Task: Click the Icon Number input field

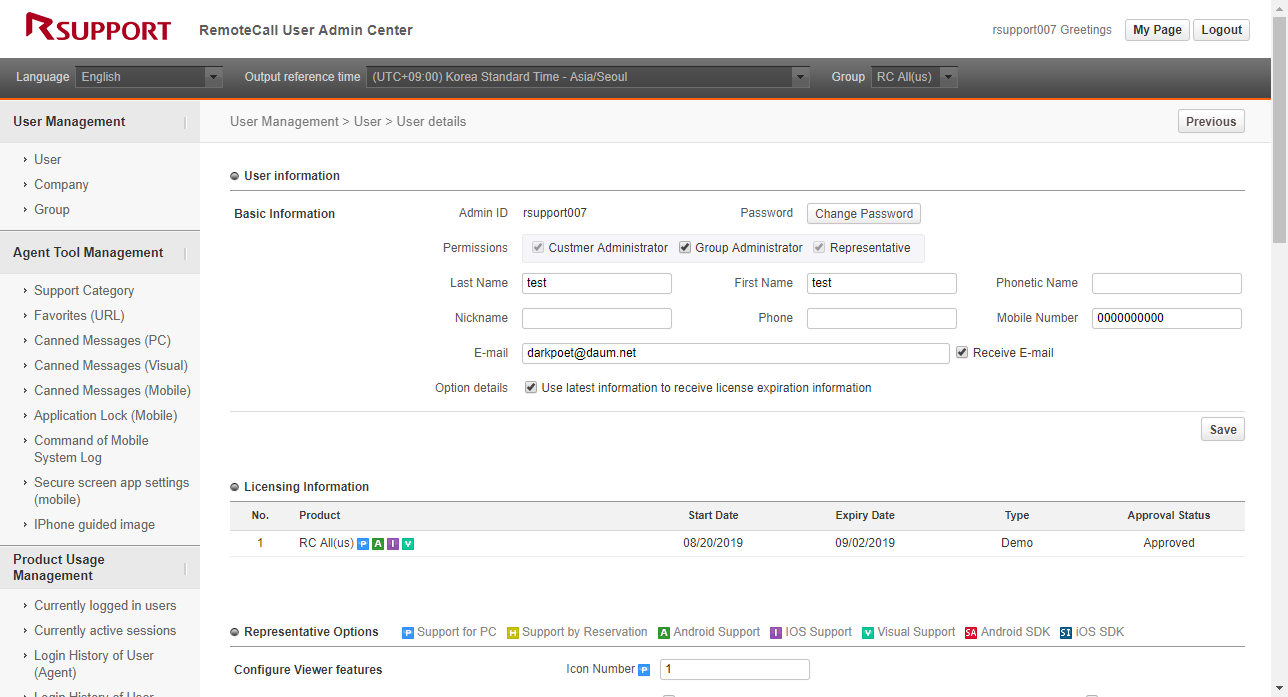Action: click(734, 670)
